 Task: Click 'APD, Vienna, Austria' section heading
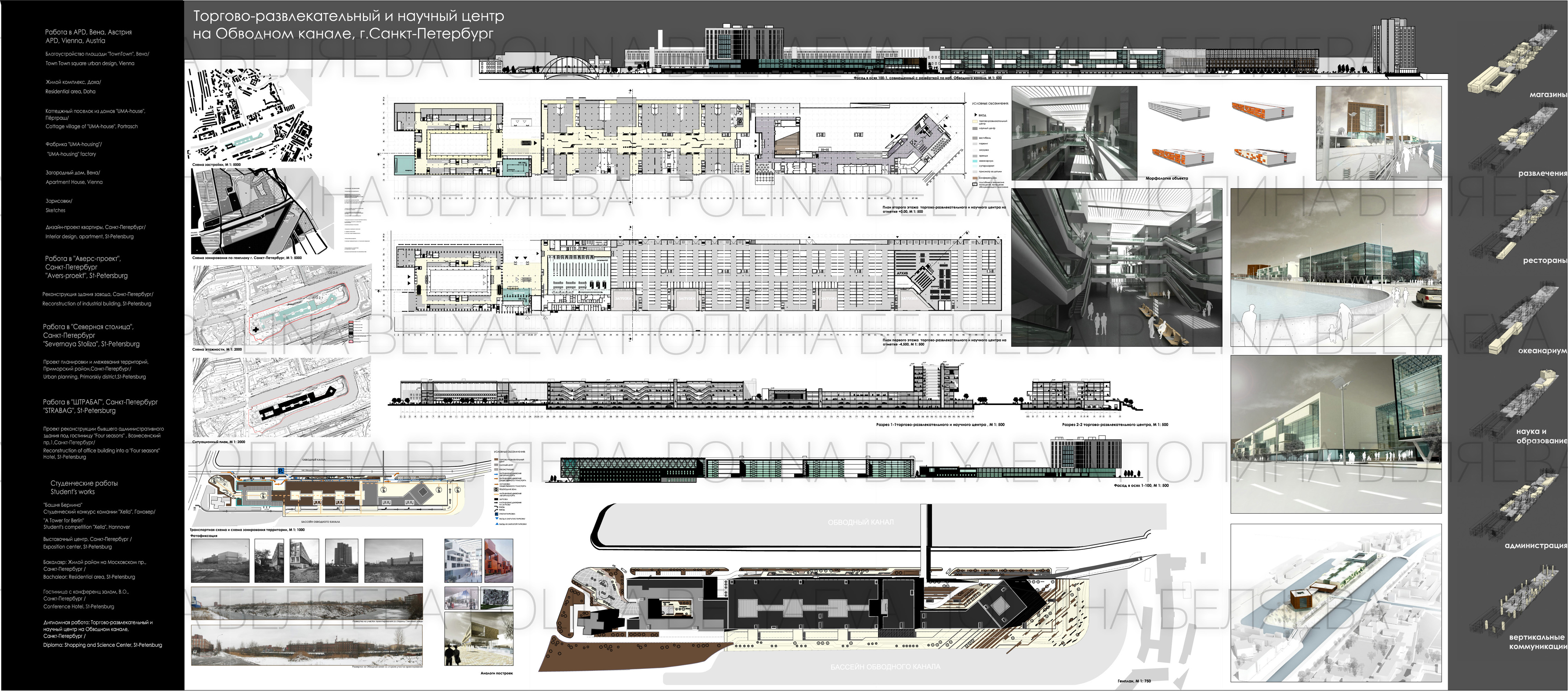point(75,41)
